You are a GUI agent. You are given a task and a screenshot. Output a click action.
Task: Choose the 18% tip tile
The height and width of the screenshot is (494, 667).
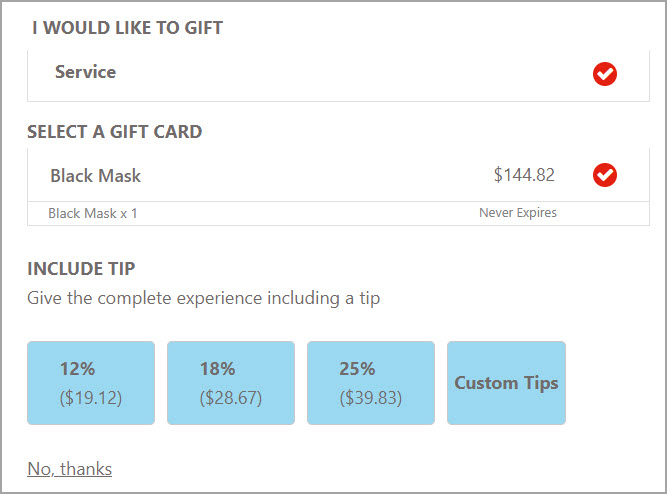pyautogui.click(x=231, y=383)
